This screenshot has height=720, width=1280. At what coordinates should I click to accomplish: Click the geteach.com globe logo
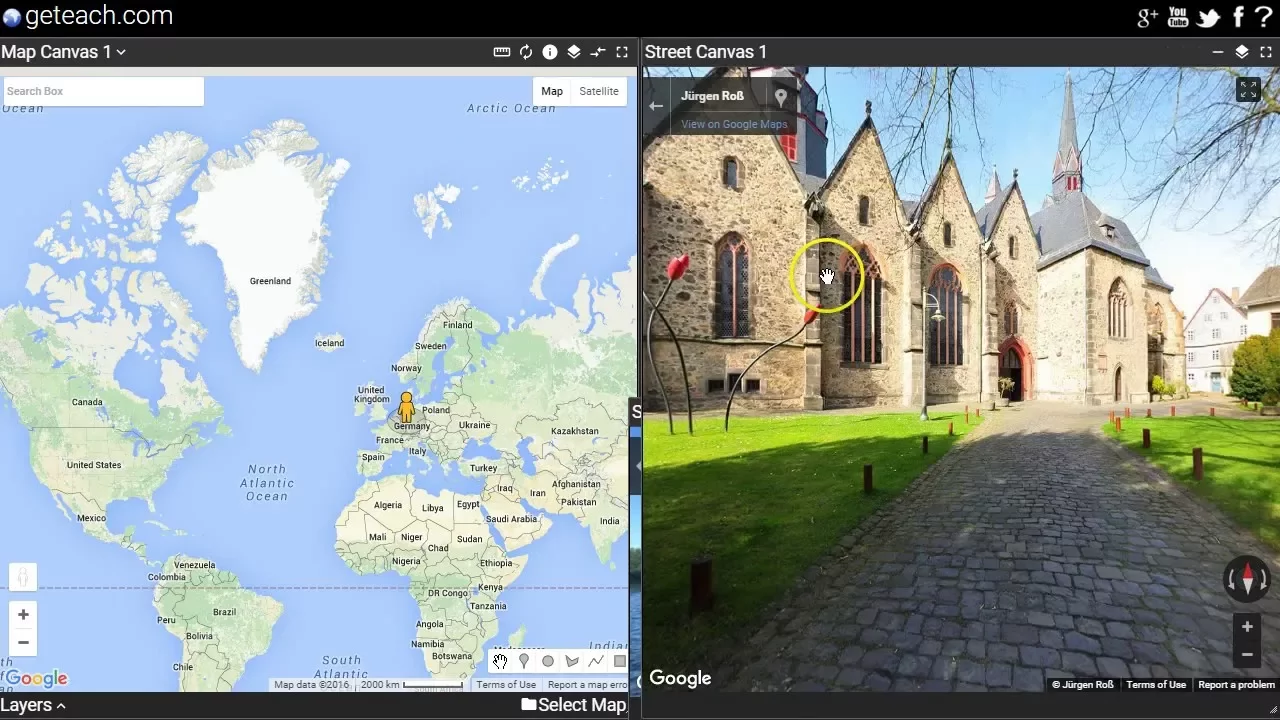12,17
